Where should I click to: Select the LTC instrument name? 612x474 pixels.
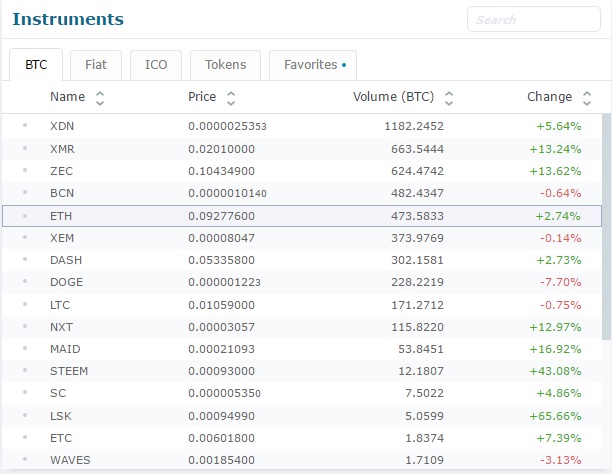(60, 305)
